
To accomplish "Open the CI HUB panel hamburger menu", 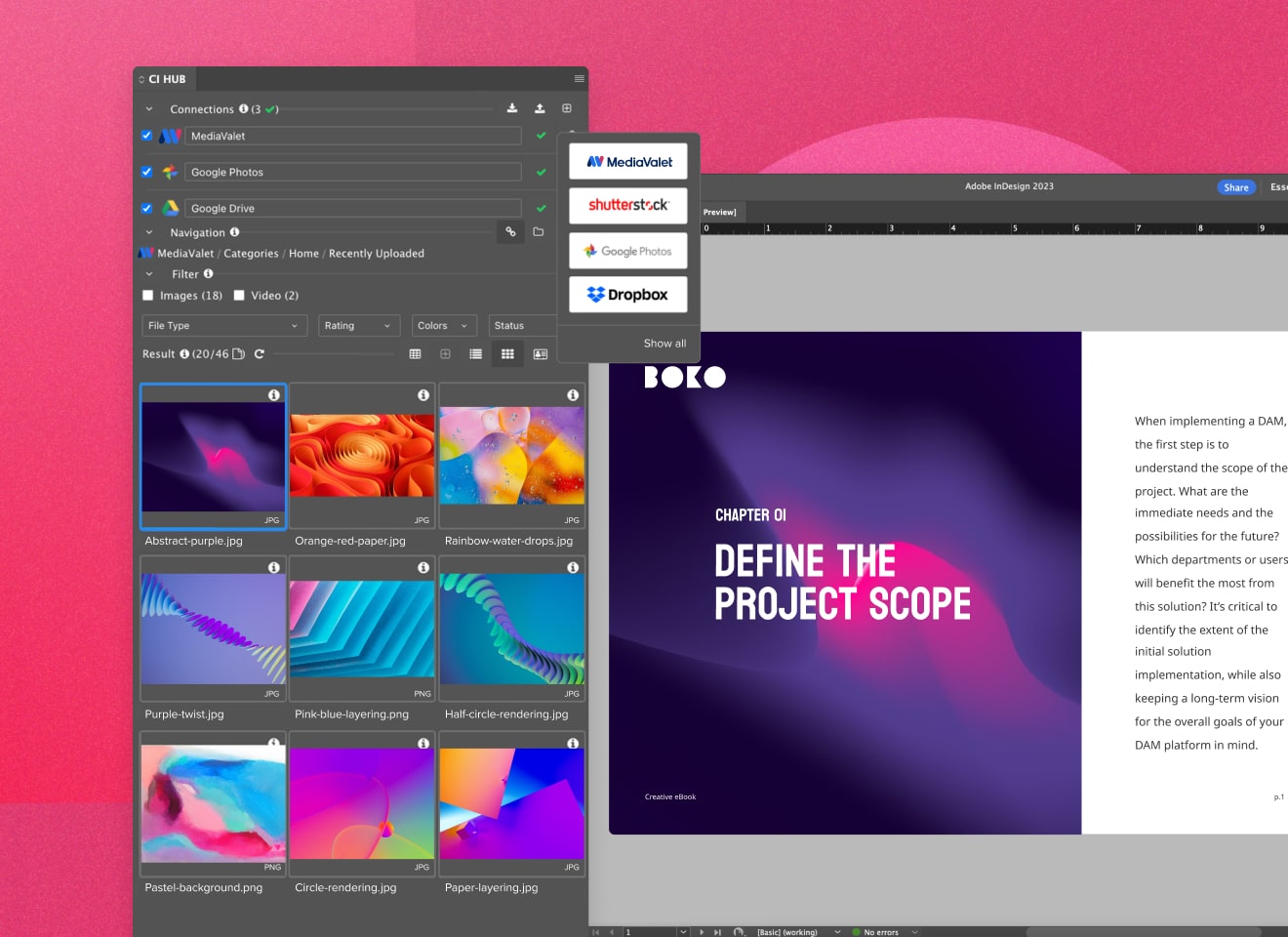I will (579, 79).
